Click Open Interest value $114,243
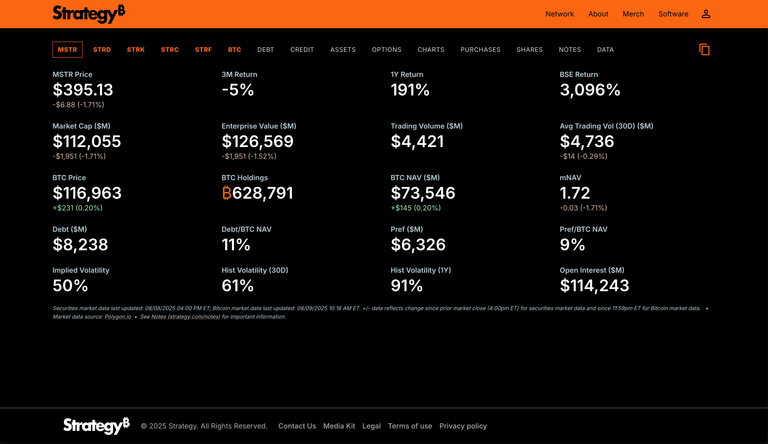768x444 pixels. (x=594, y=285)
